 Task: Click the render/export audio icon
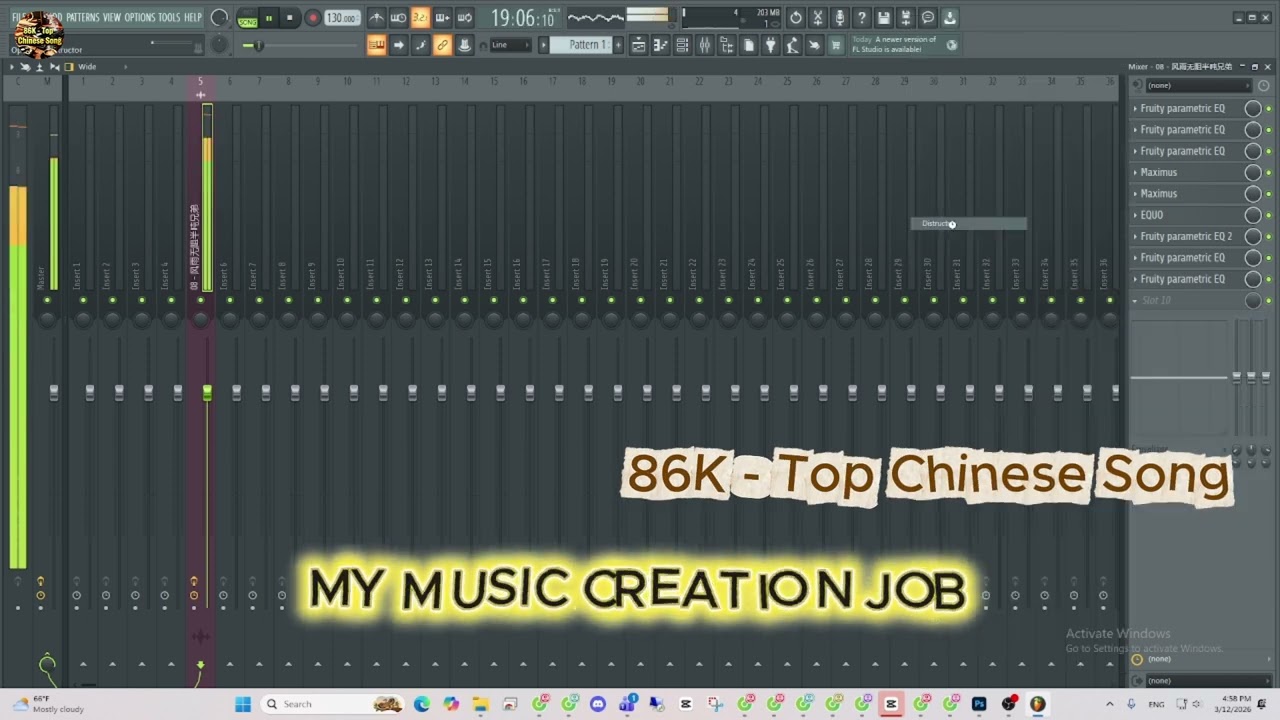tap(906, 18)
